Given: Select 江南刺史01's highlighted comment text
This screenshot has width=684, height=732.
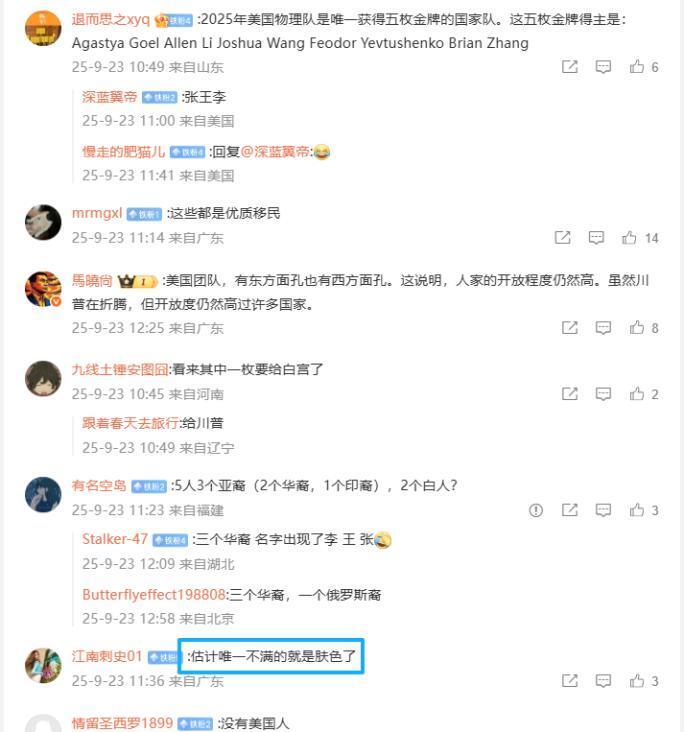Looking at the screenshot, I should 271,656.
